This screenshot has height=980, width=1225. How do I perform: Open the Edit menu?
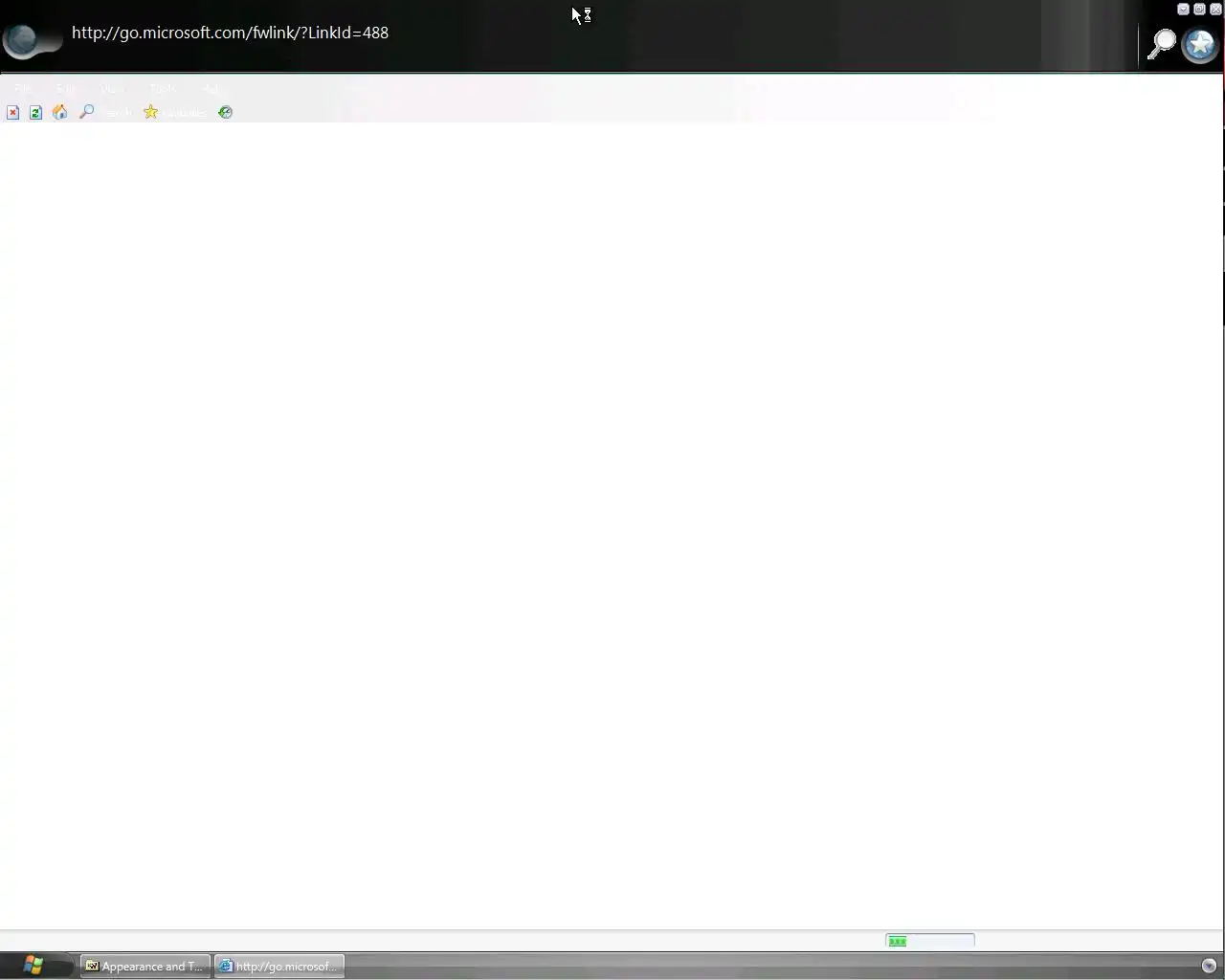(65, 89)
